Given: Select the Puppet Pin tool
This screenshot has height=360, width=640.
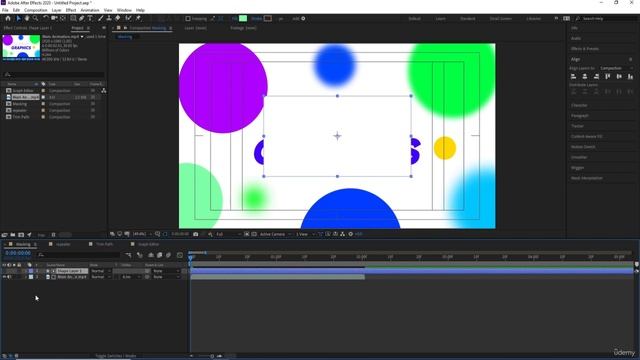Looking at the screenshot, I should (x=138, y=18).
